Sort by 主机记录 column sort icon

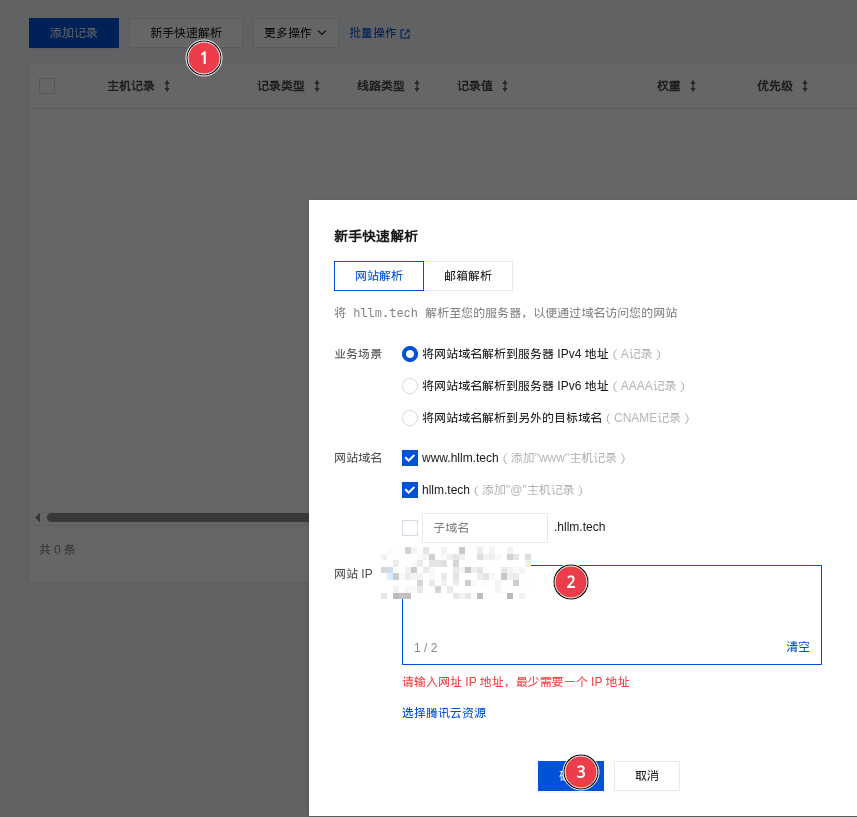(x=167, y=86)
